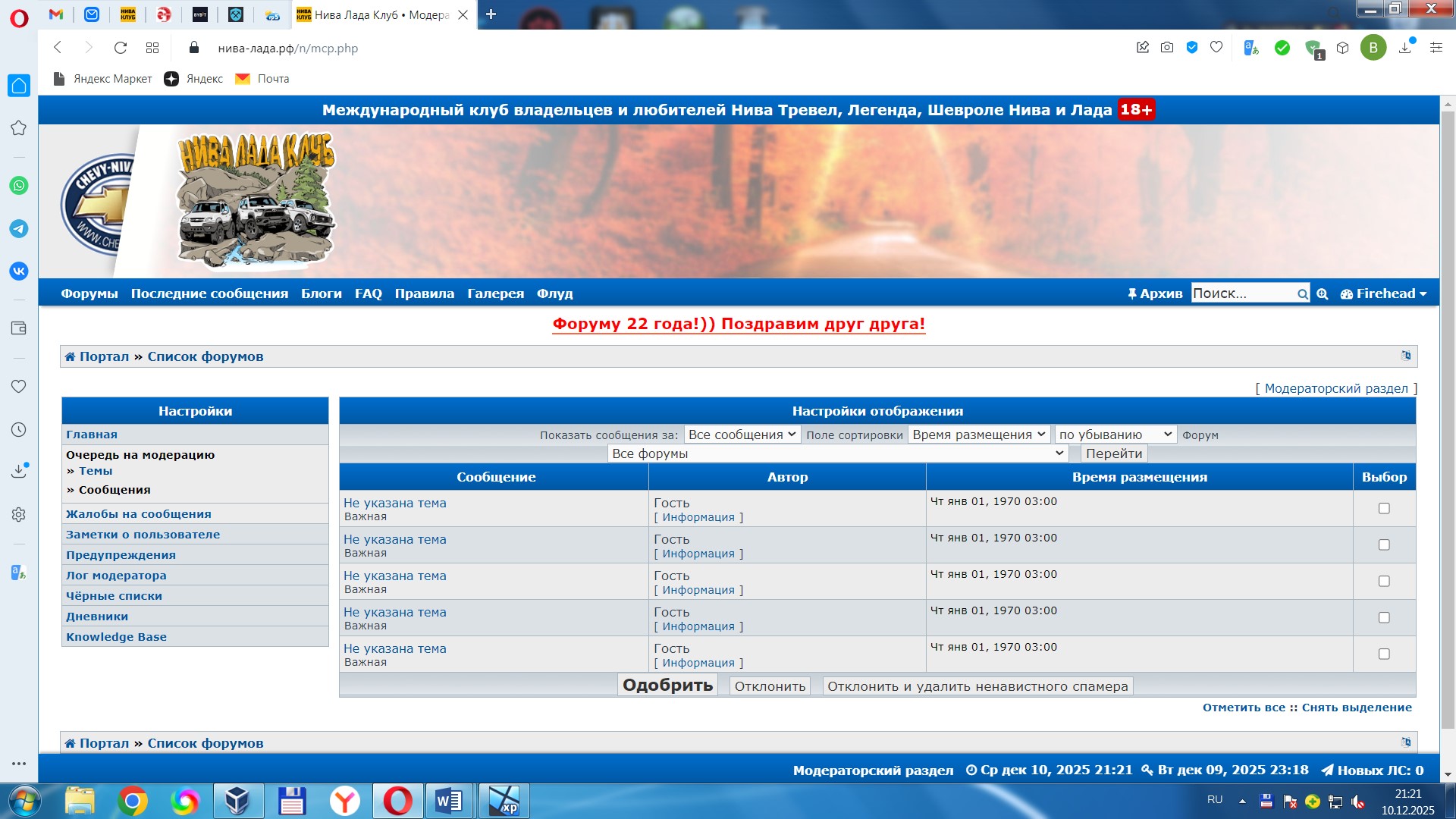The image size is (1456, 819).
Task: Expand 'Время размещения' sort field dropdown
Action: 978,435
